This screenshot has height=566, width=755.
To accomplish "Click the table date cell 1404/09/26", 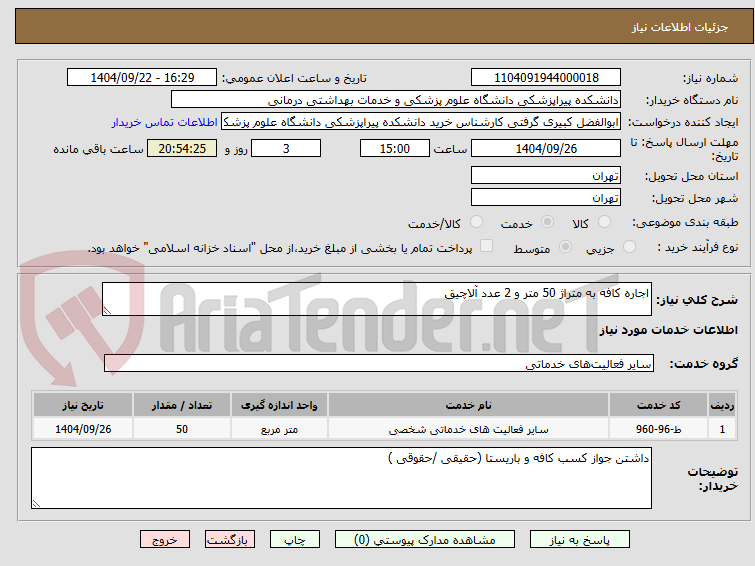I will [x=83, y=429].
